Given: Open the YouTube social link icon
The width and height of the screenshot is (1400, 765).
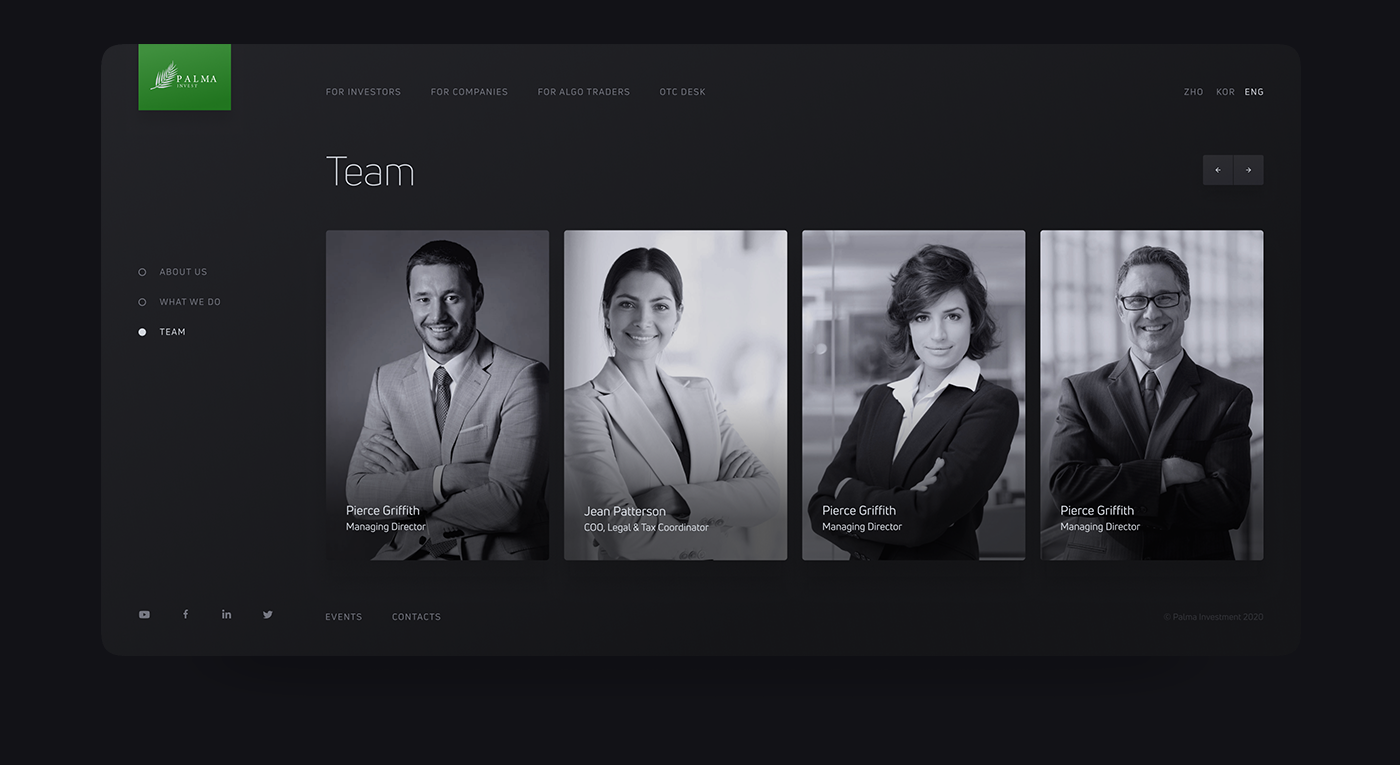Looking at the screenshot, I should (144, 615).
